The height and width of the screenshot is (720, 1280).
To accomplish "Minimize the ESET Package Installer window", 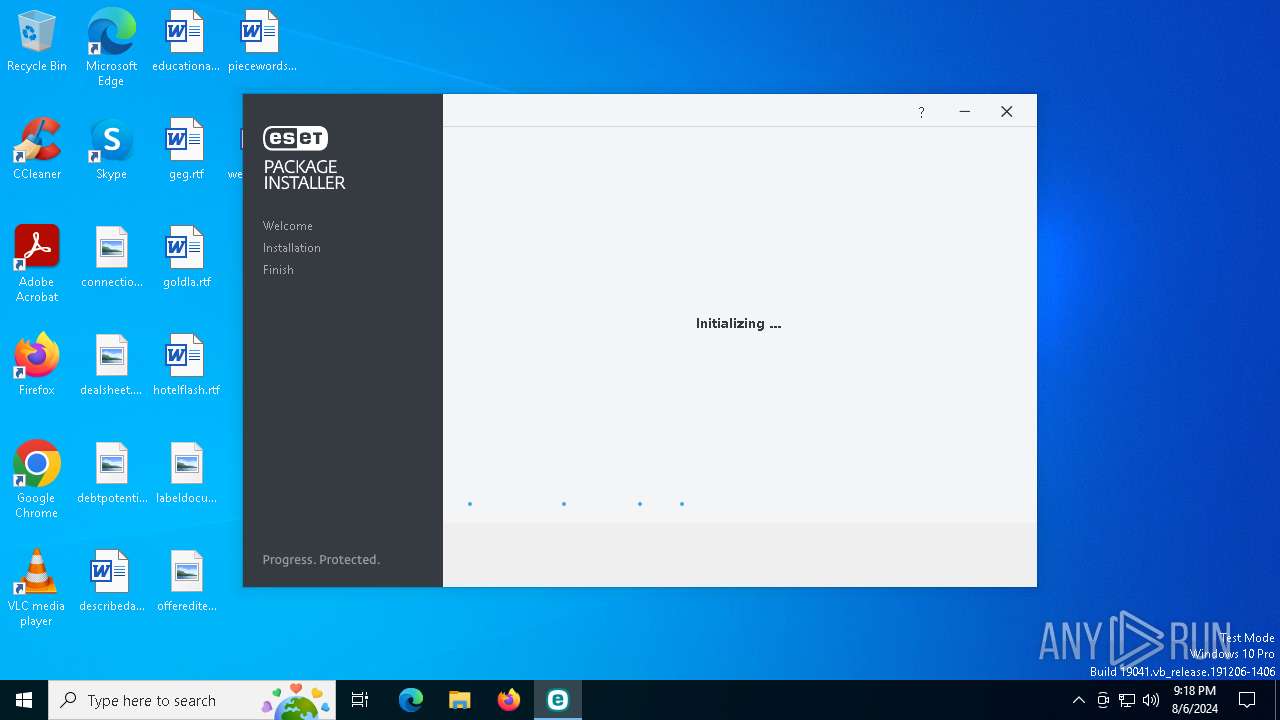I will 964,112.
